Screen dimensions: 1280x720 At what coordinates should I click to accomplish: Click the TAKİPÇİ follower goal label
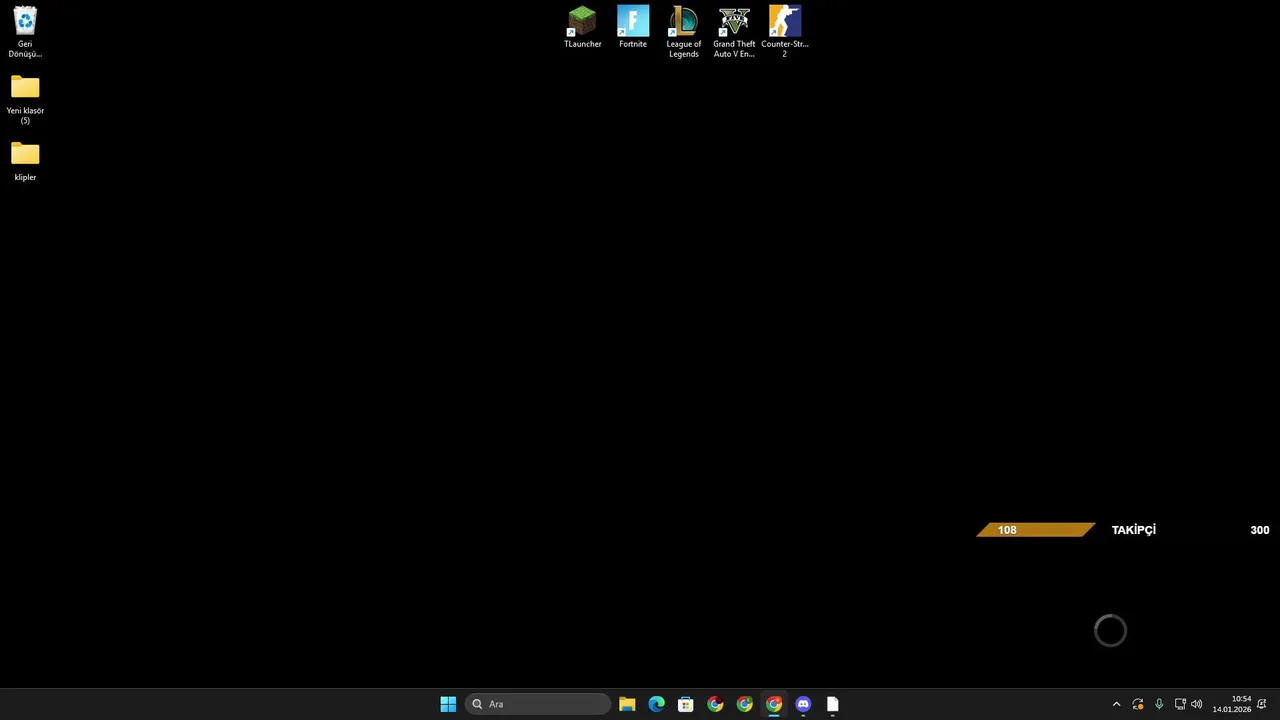(1134, 530)
